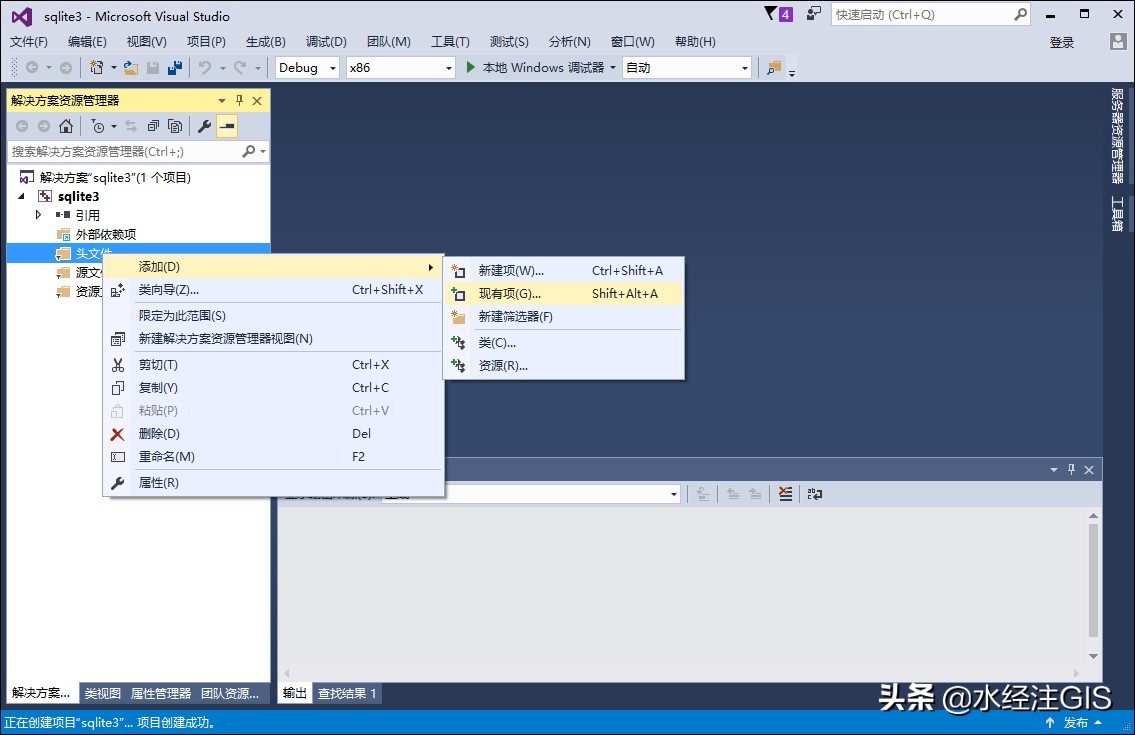1135x735 pixels.
Task: Click the search magnifier in Solution Explorer
Action: 248,151
